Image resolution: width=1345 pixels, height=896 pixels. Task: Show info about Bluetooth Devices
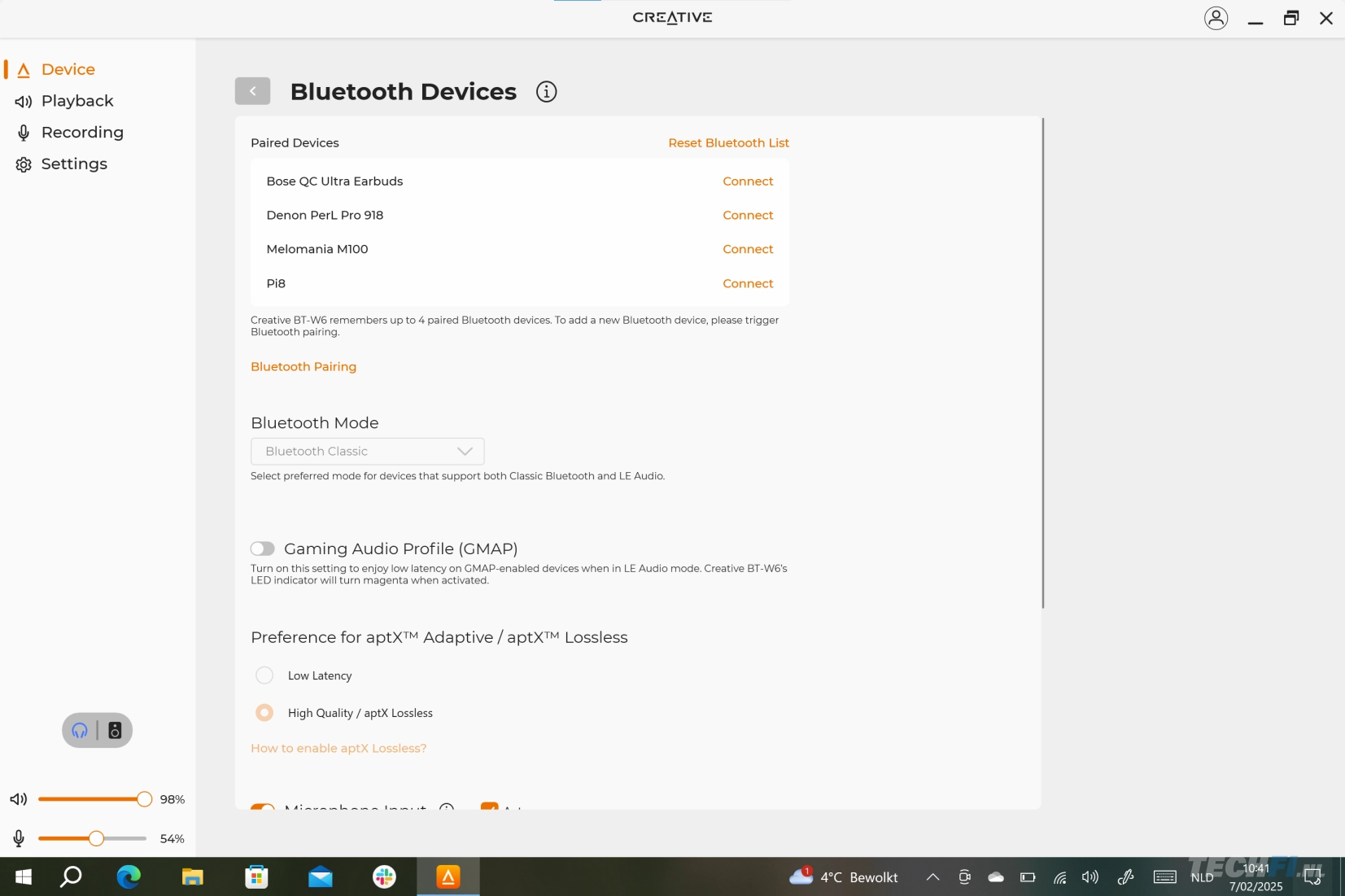point(546,92)
